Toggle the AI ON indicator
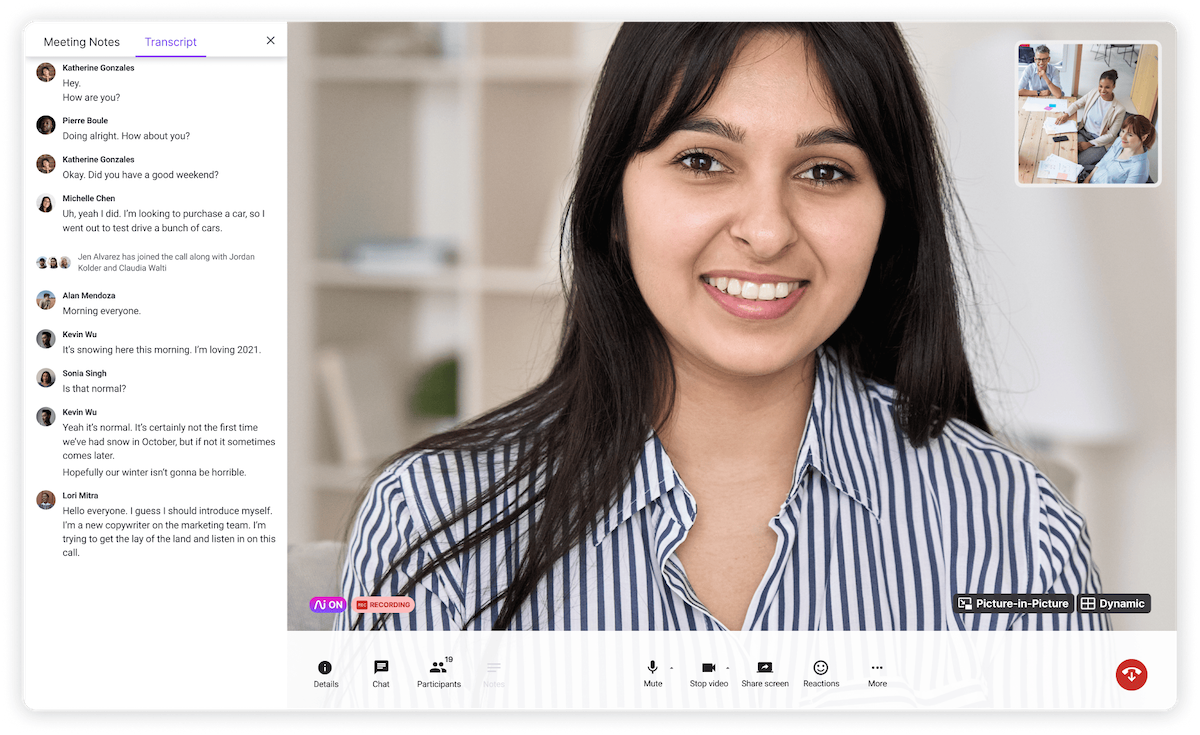Image resolution: width=1200 pixels, height=735 pixels. point(327,604)
